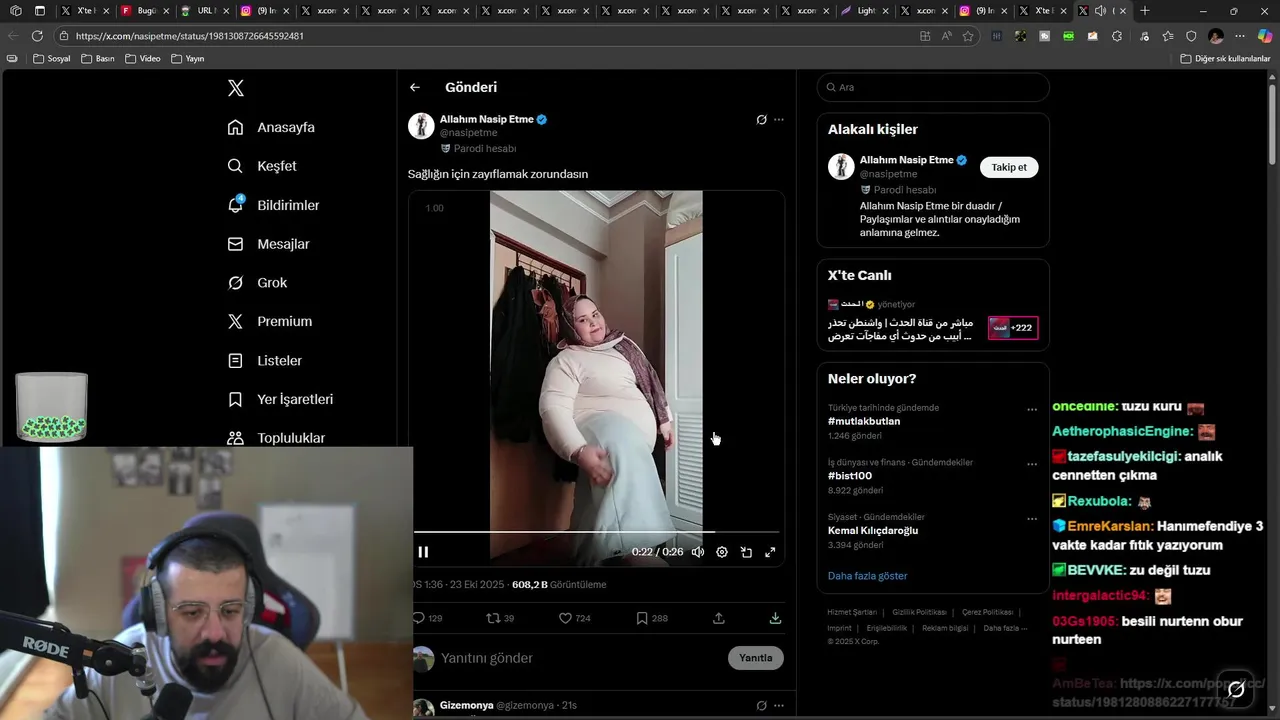Open the Allahım Nasip Etme profile avatar on post
1280x720 pixels.
click(421, 125)
